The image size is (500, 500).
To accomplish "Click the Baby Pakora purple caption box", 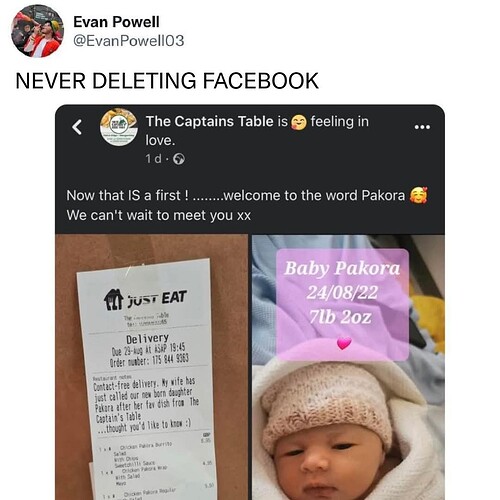I will (x=342, y=304).
